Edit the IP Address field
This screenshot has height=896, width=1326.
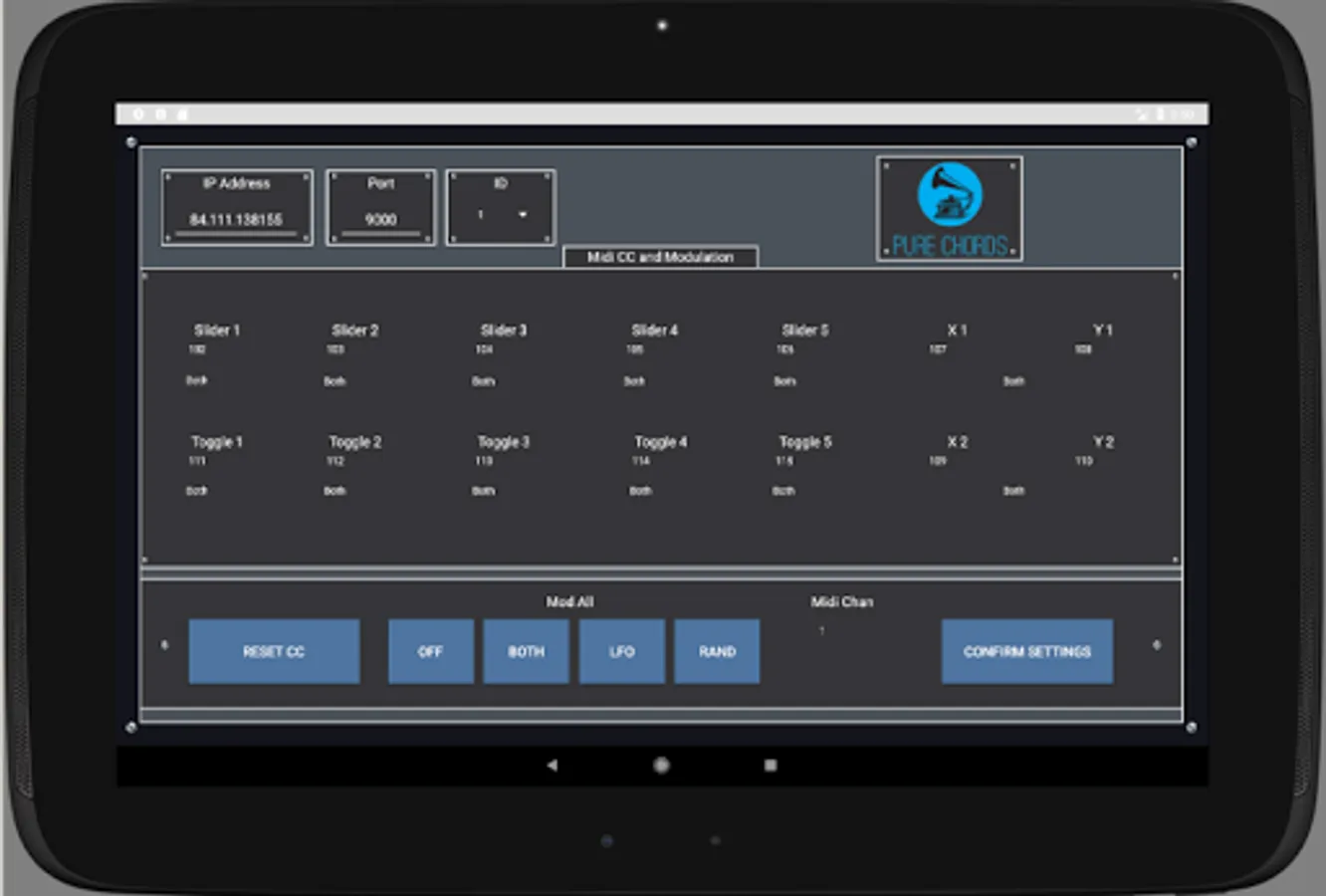click(236, 219)
